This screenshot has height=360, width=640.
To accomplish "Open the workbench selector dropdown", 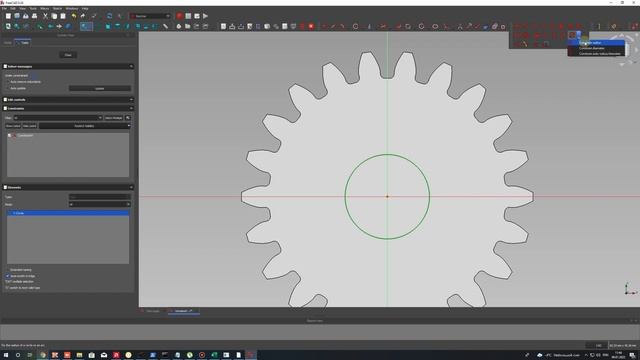I will click(x=150, y=16).
